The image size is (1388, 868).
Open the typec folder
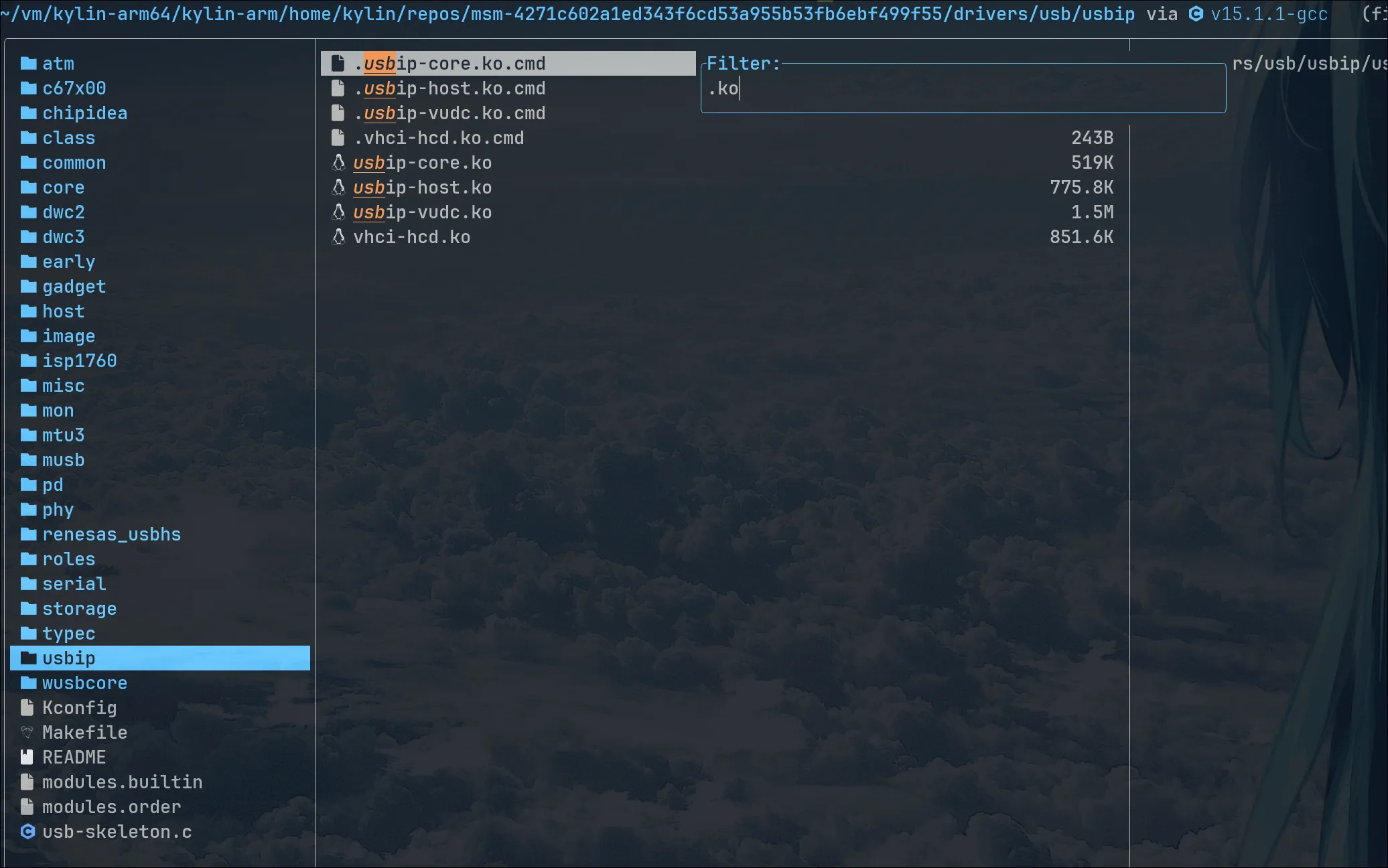68,634
